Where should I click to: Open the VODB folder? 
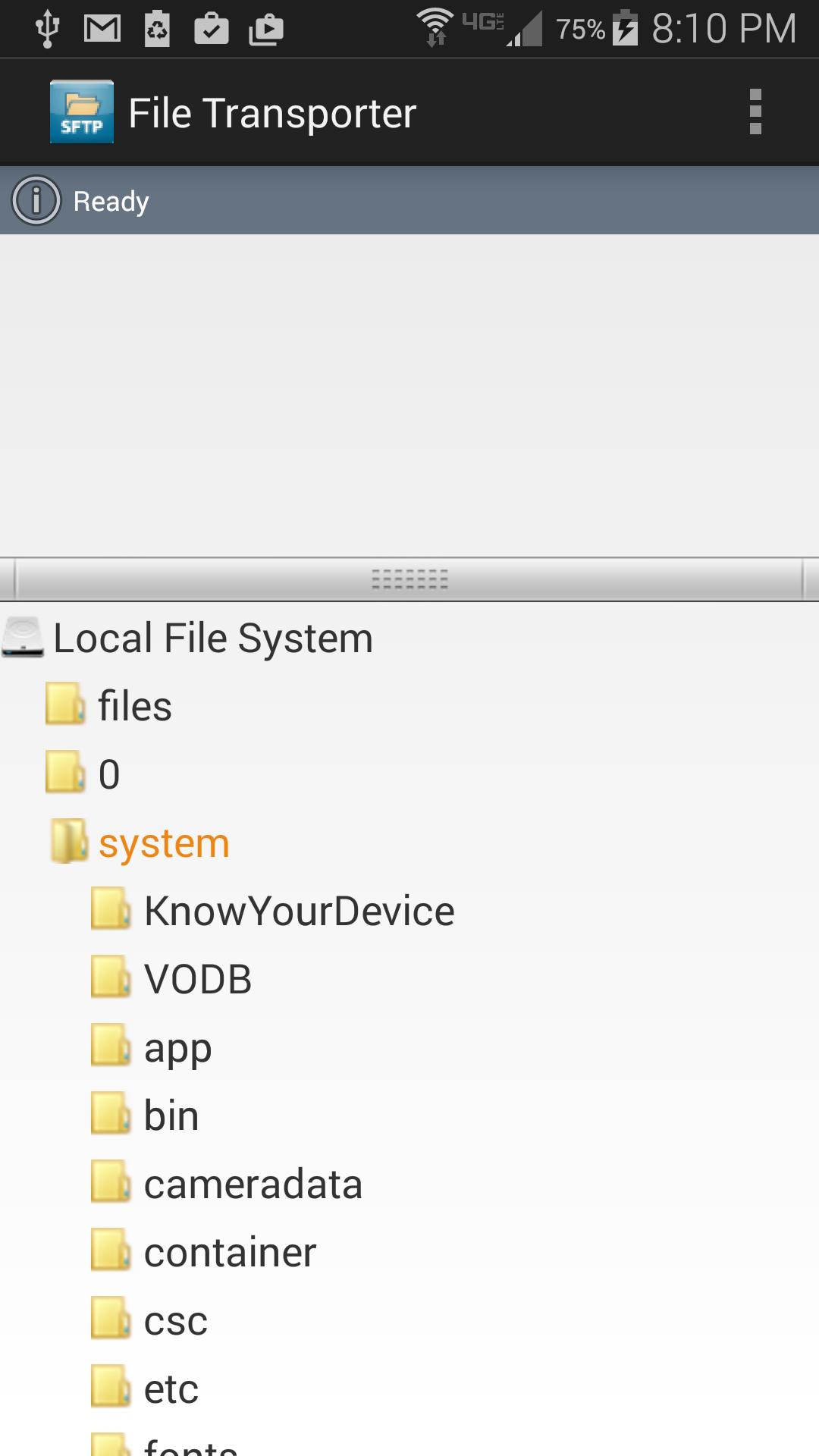[x=198, y=979]
